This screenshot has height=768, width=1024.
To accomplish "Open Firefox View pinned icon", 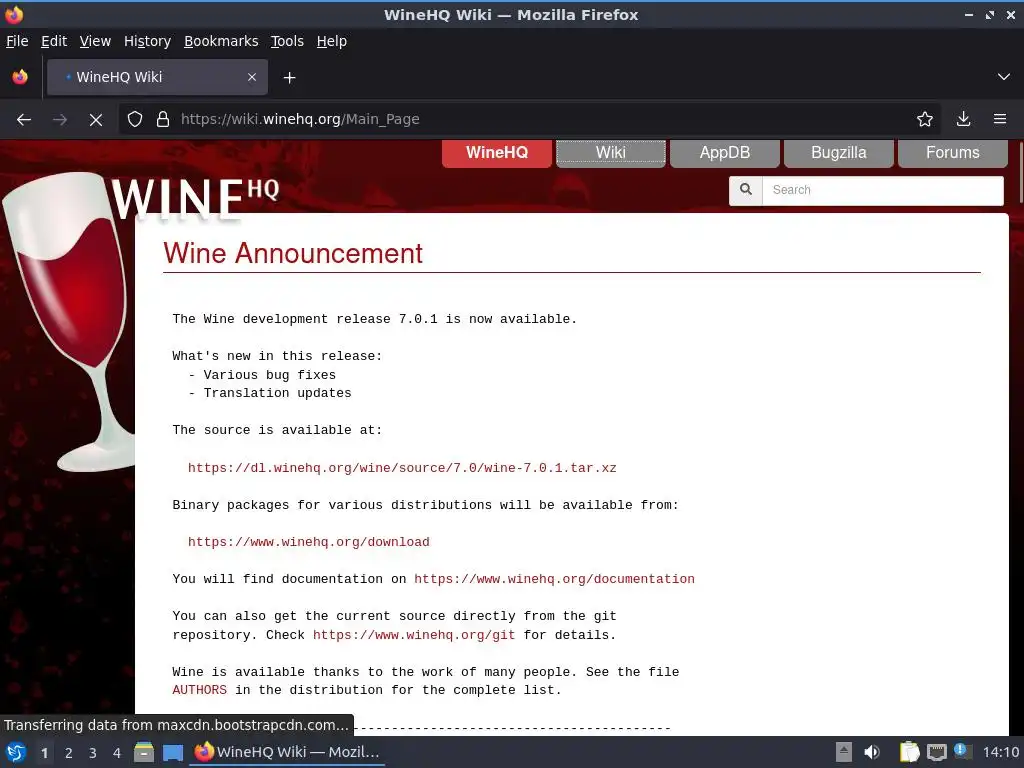I will point(20,77).
